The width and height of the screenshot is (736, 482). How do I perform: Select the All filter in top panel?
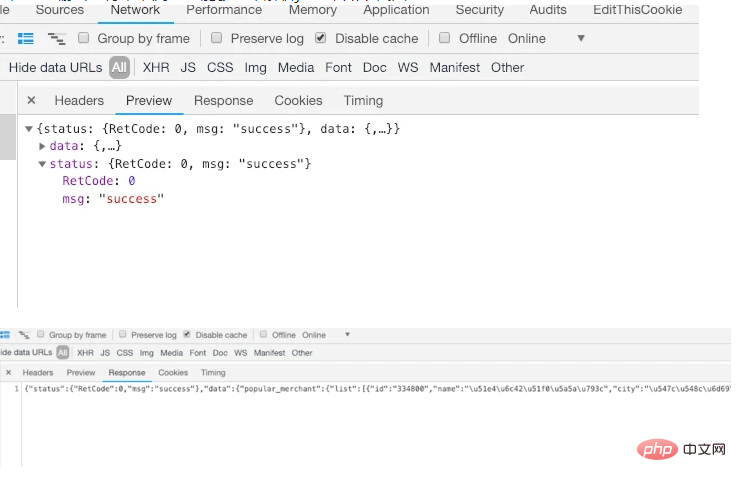point(119,67)
